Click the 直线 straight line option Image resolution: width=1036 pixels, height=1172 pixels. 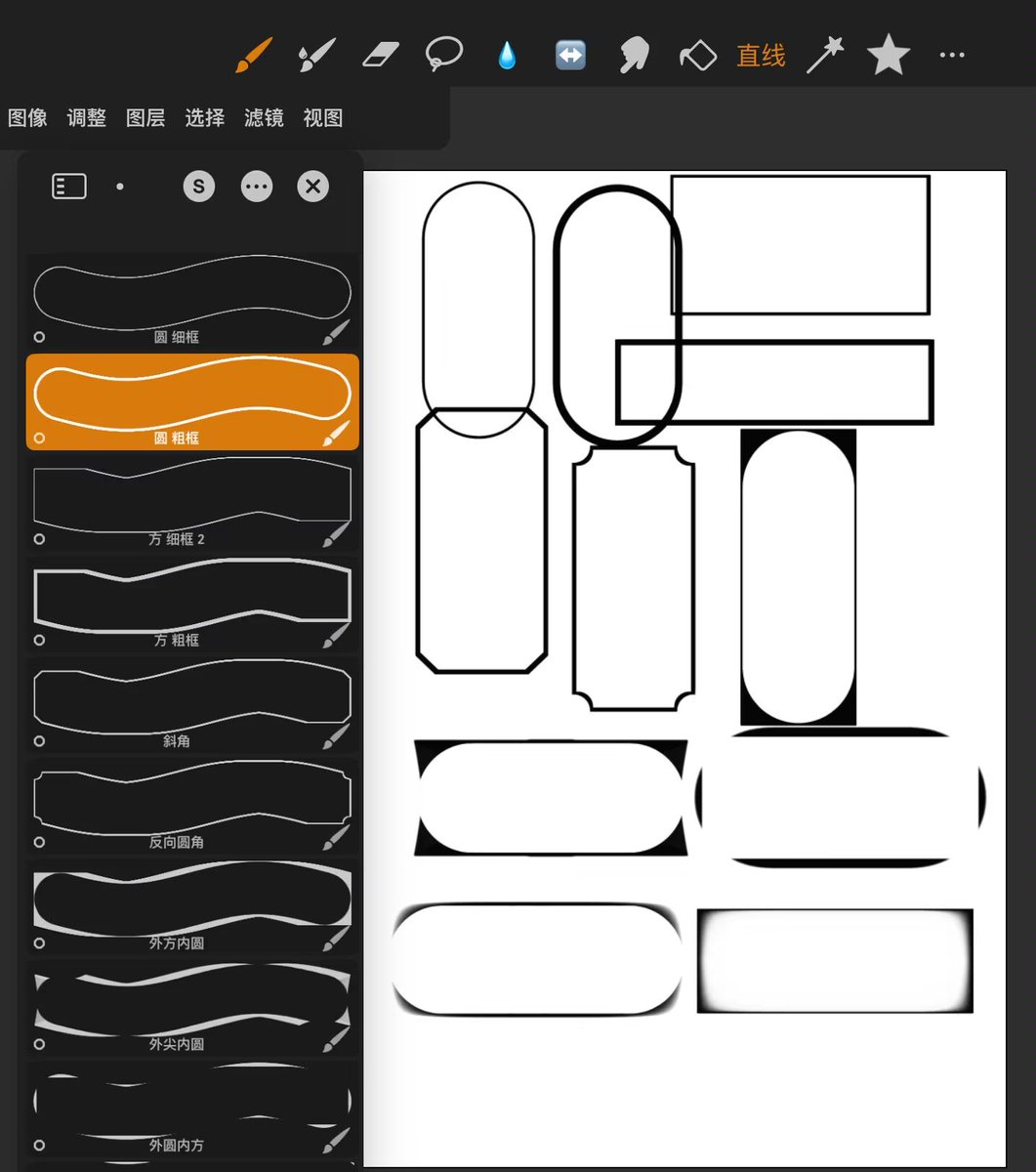coord(761,56)
